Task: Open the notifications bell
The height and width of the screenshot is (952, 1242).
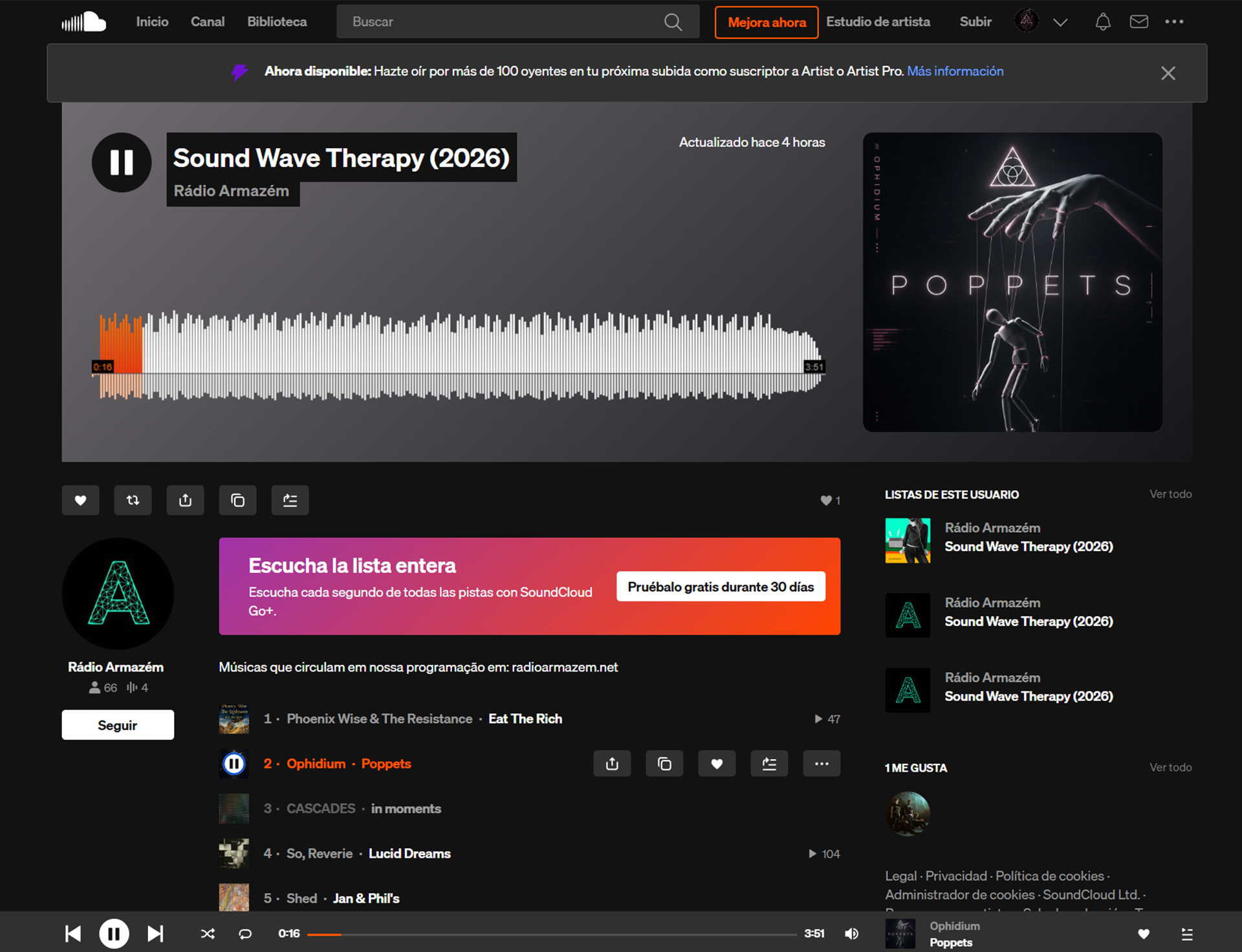Action: coord(1103,22)
